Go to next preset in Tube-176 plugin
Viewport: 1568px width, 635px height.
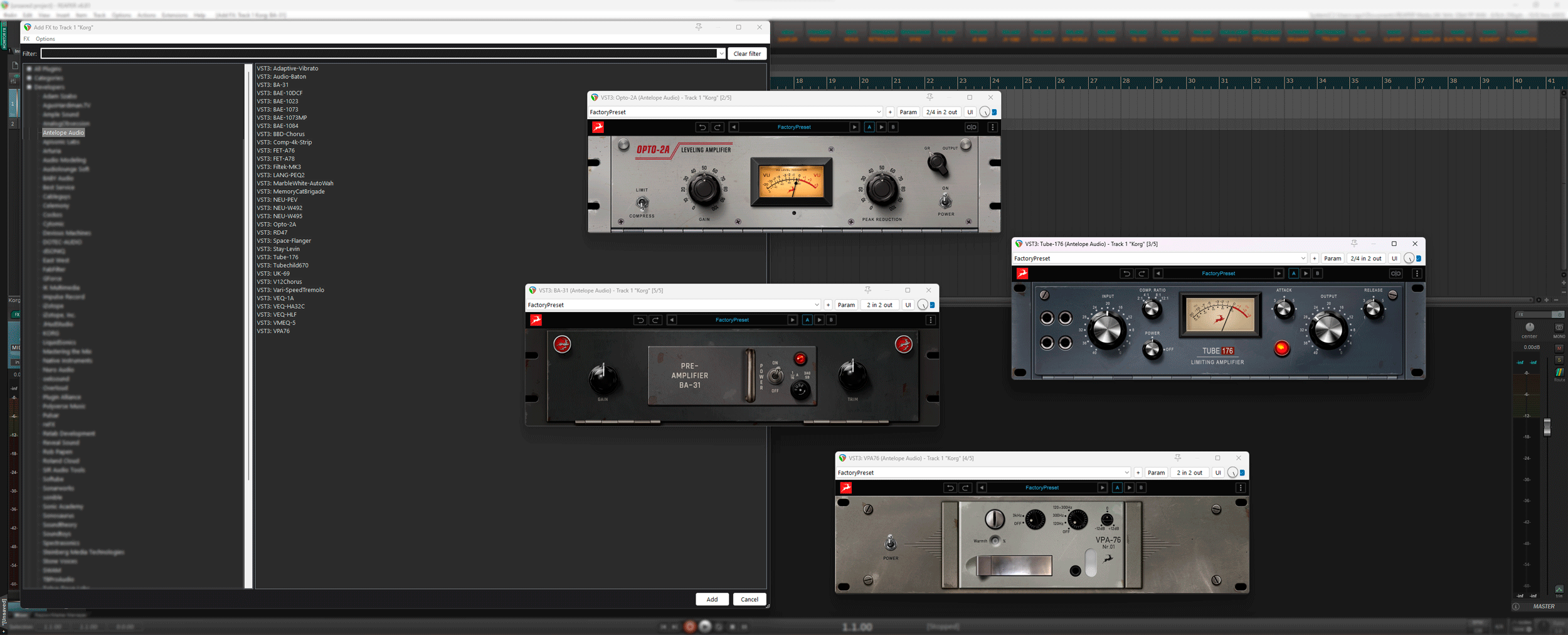[1279, 274]
